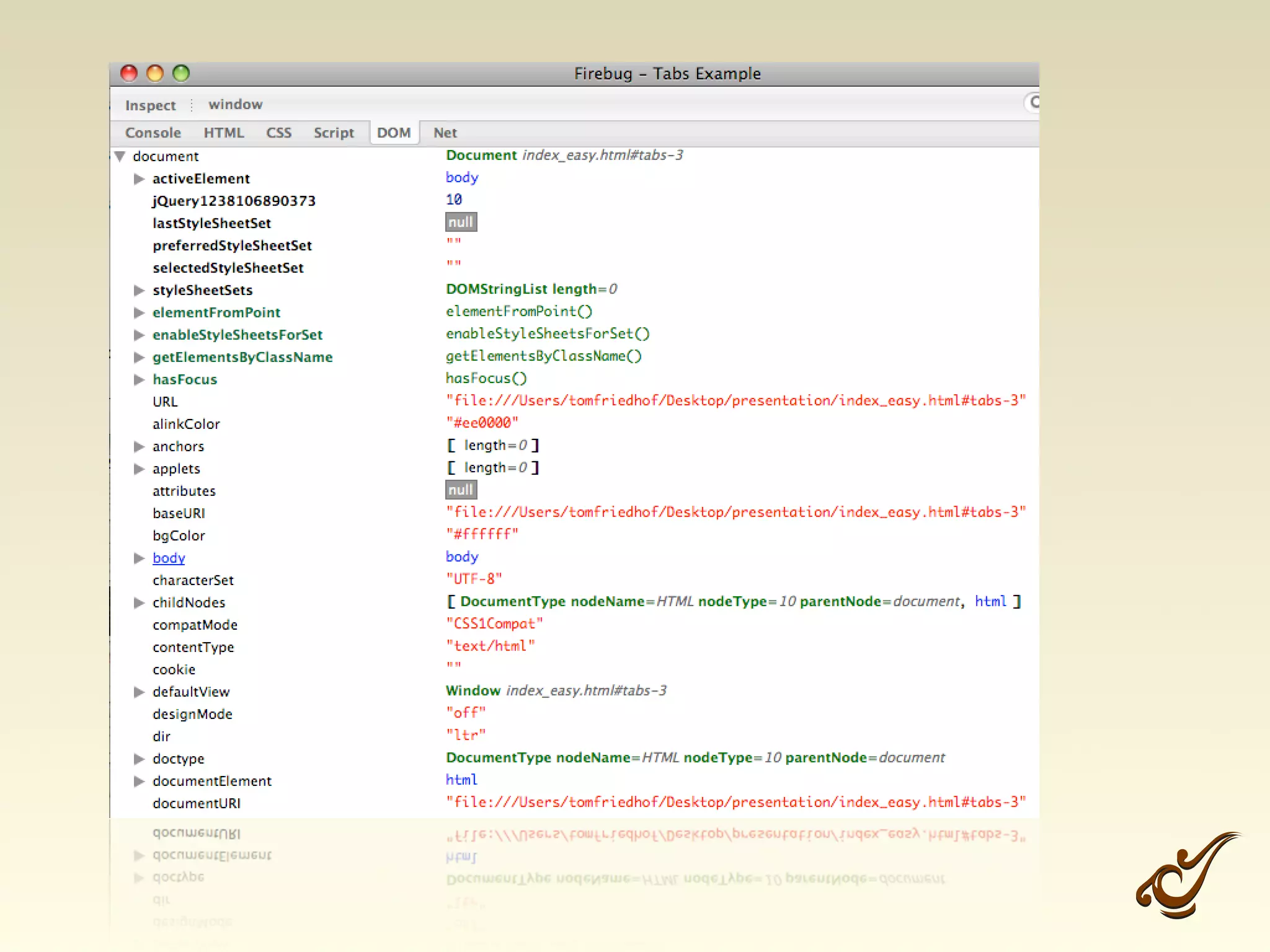The image size is (1270, 952).
Task: Open the body value in body row
Action: pos(462,557)
